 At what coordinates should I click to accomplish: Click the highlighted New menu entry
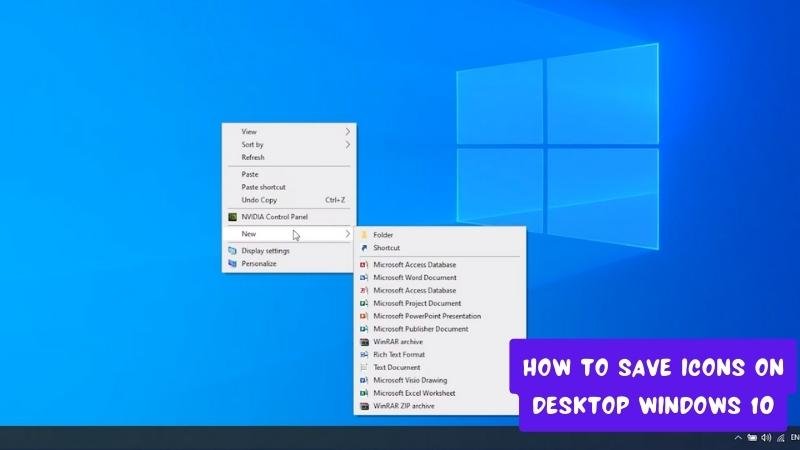[x=289, y=234]
